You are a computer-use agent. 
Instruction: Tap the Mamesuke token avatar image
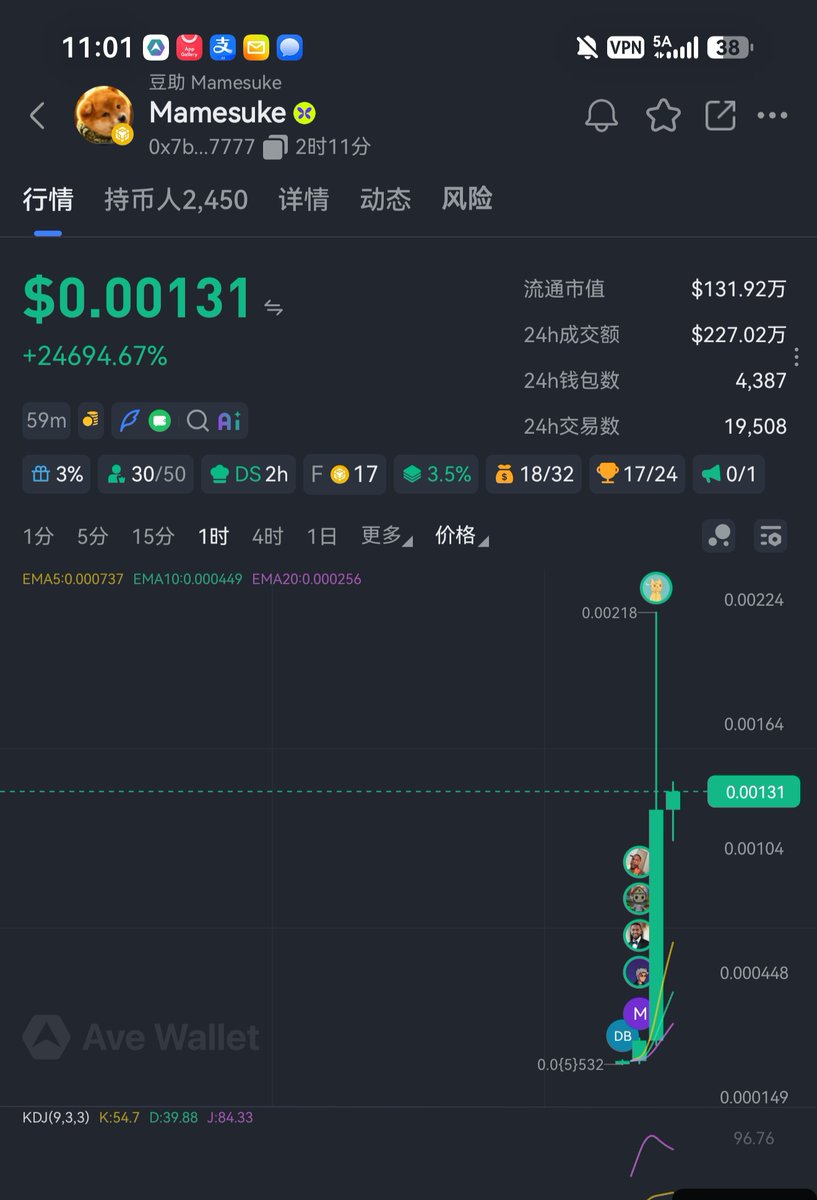104,115
